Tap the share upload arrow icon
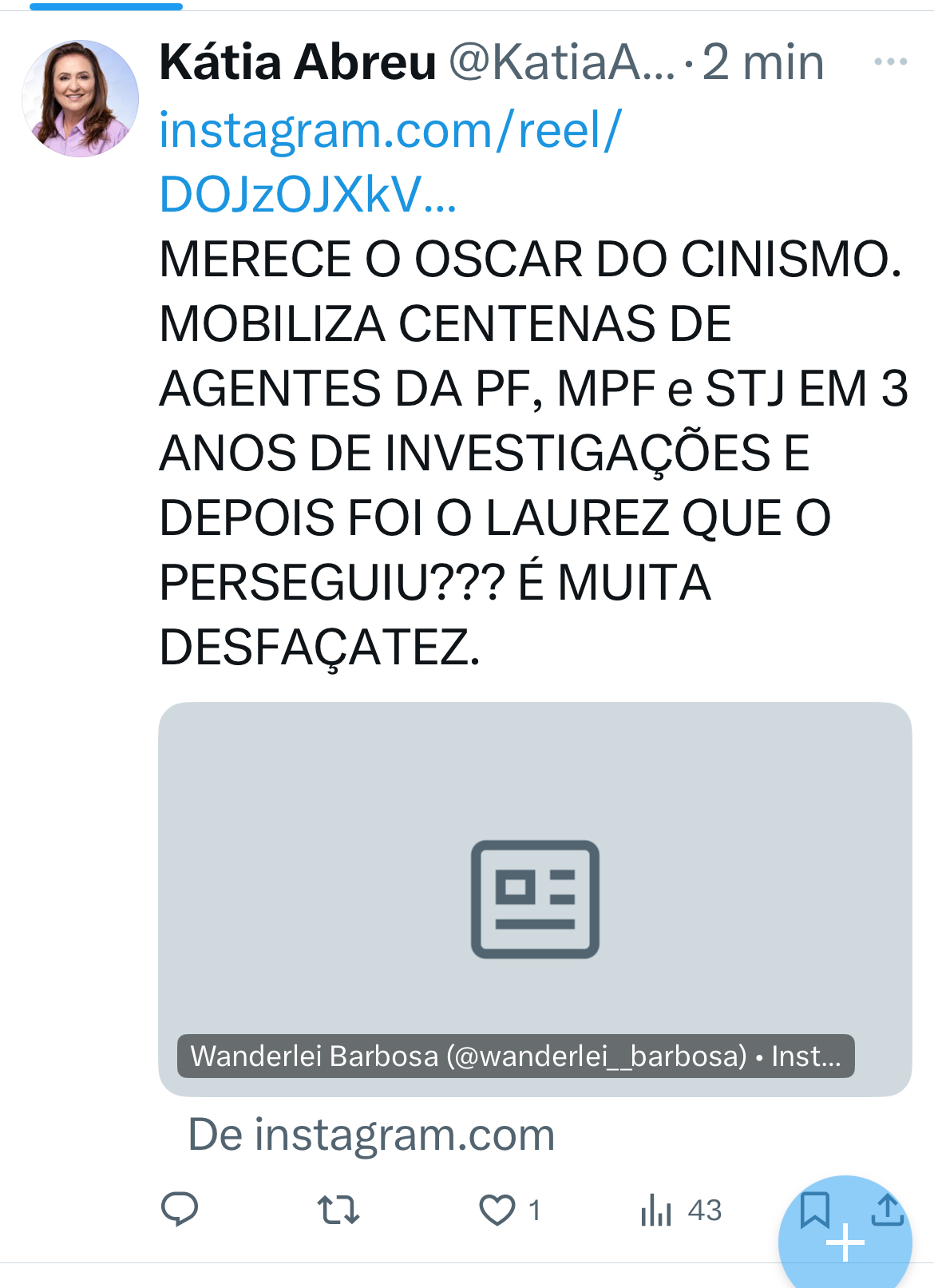 [x=887, y=1209]
